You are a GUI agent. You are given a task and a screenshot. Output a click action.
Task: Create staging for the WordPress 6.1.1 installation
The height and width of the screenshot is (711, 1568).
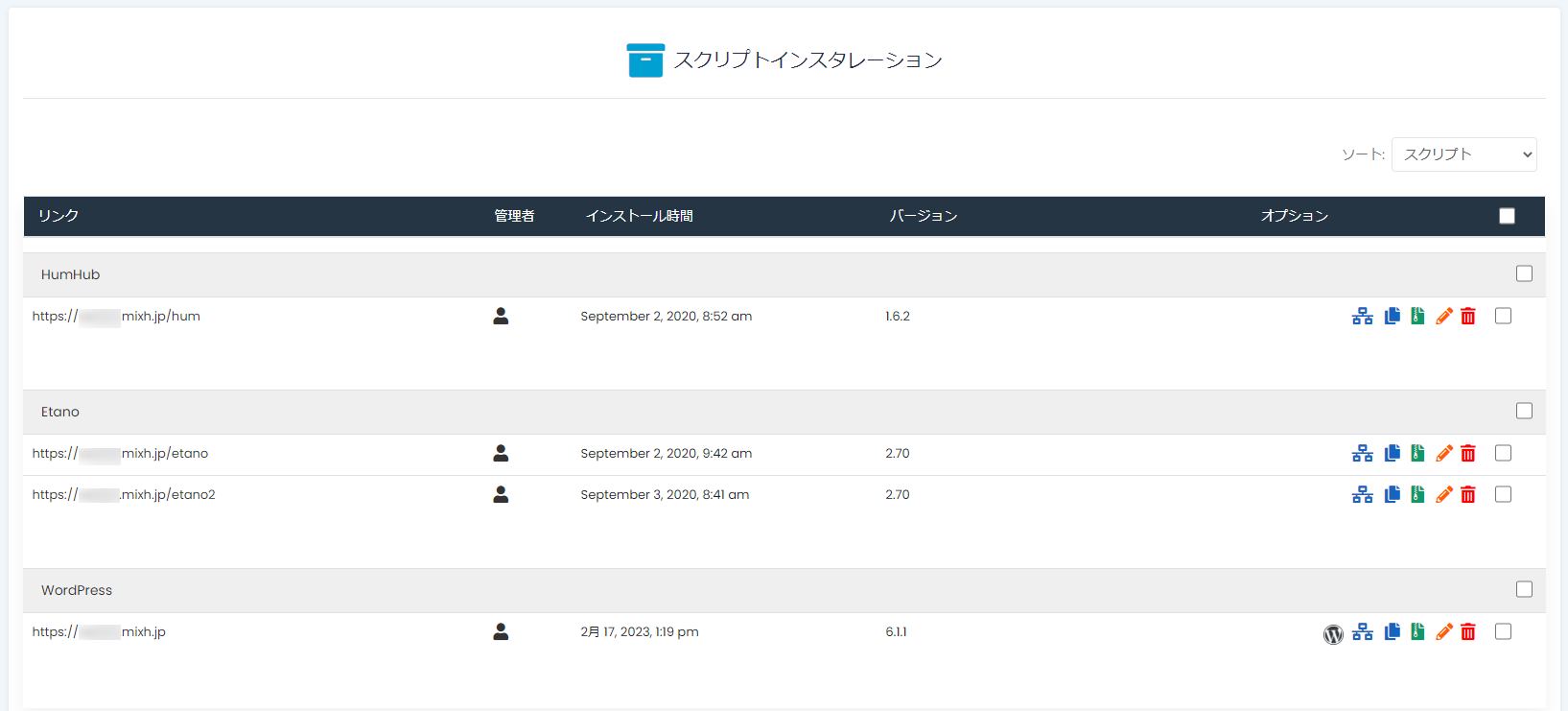[1362, 631]
